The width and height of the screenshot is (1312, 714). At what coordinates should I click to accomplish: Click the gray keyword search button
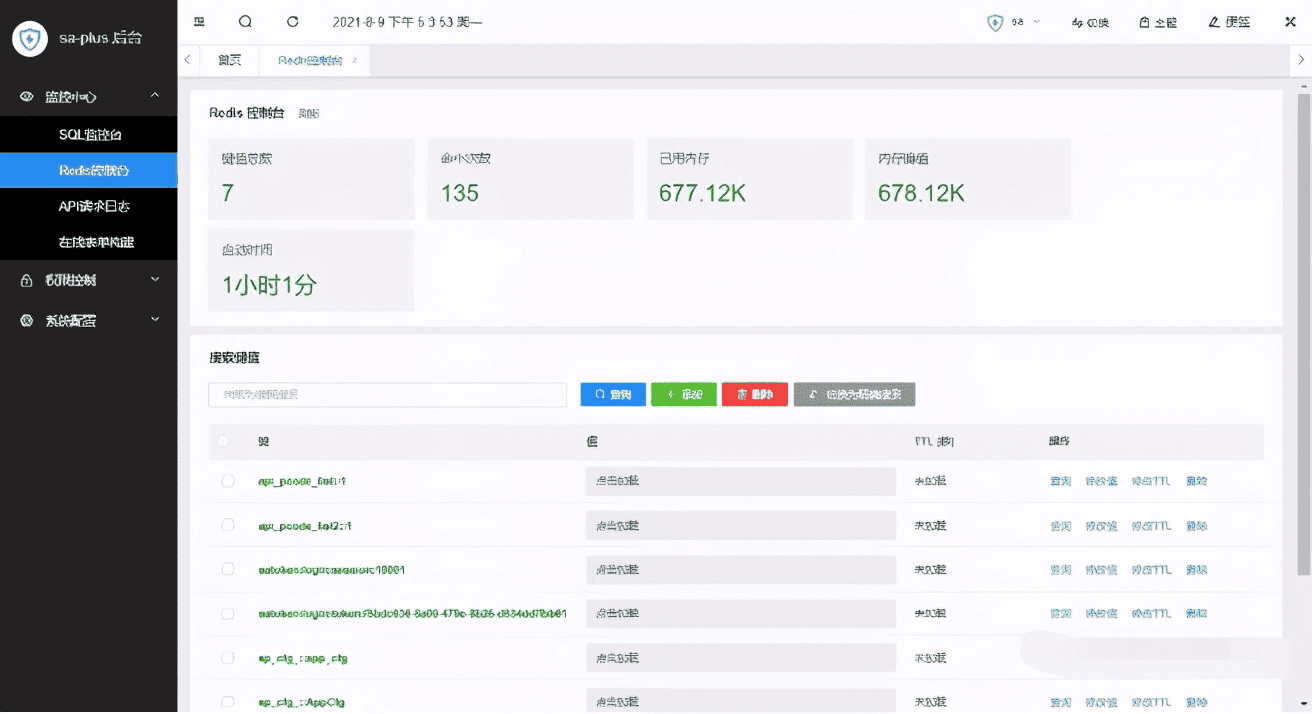pyautogui.click(x=854, y=394)
